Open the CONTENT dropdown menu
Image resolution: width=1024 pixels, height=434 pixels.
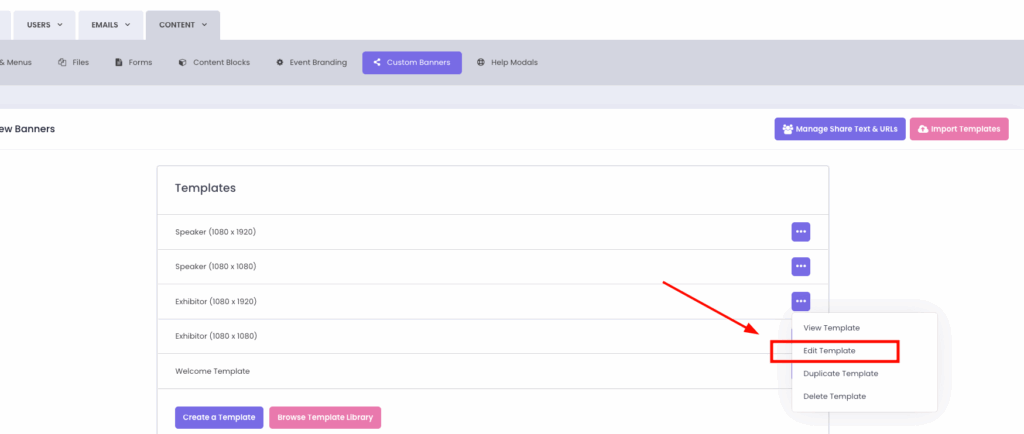183,24
